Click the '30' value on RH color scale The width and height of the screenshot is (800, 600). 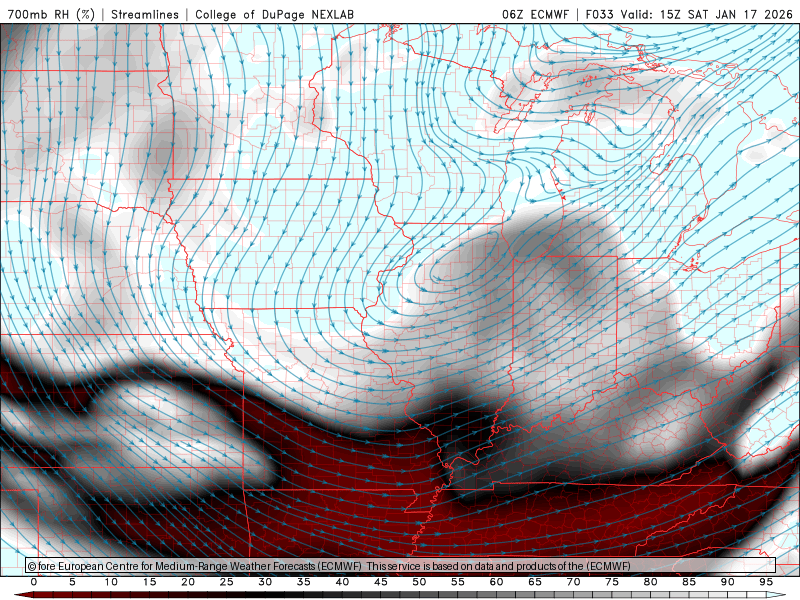click(265, 582)
